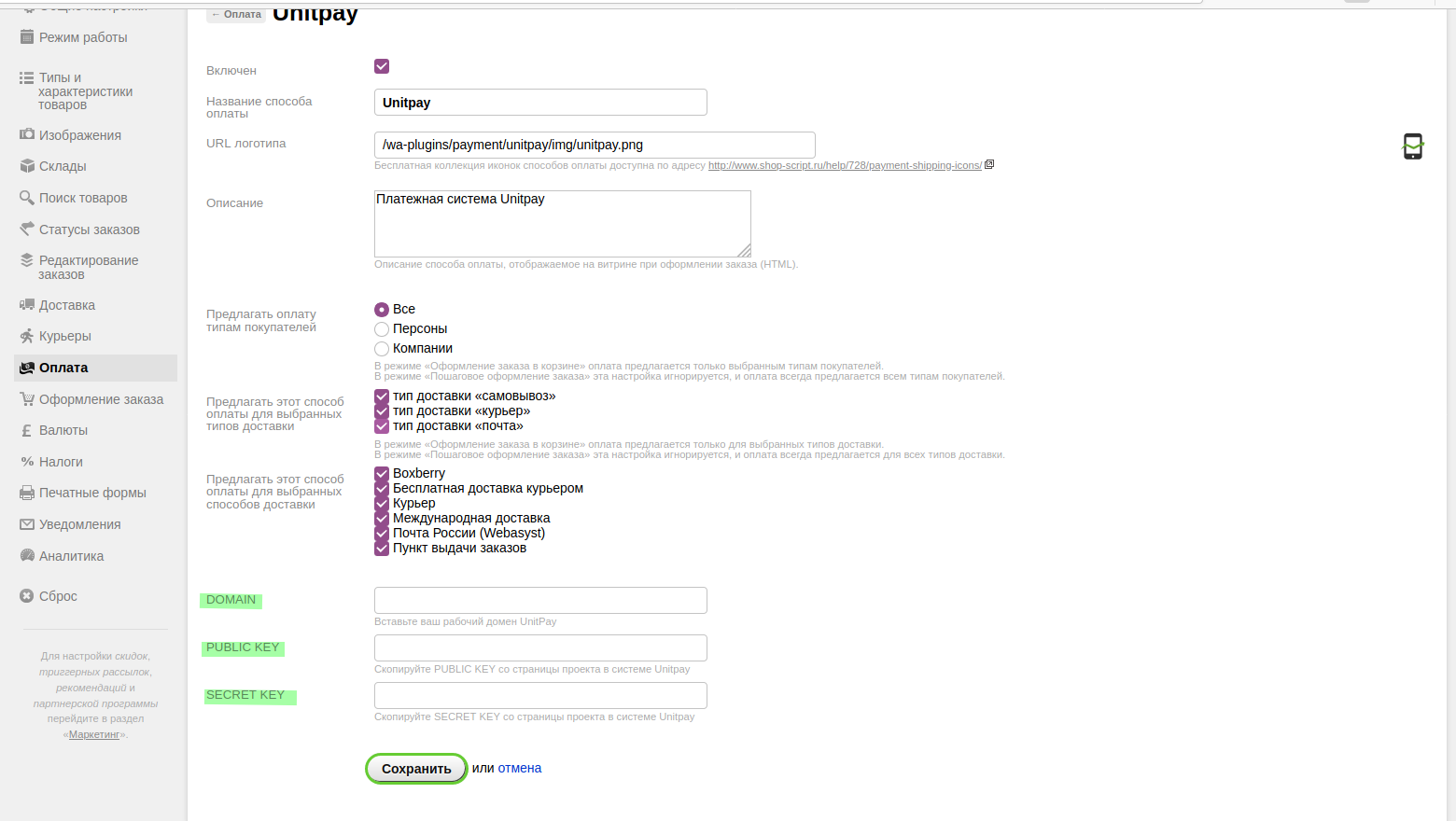Select the Персоны radio button
The width and height of the screenshot is (1456, 821).
(x=382, y=329)
